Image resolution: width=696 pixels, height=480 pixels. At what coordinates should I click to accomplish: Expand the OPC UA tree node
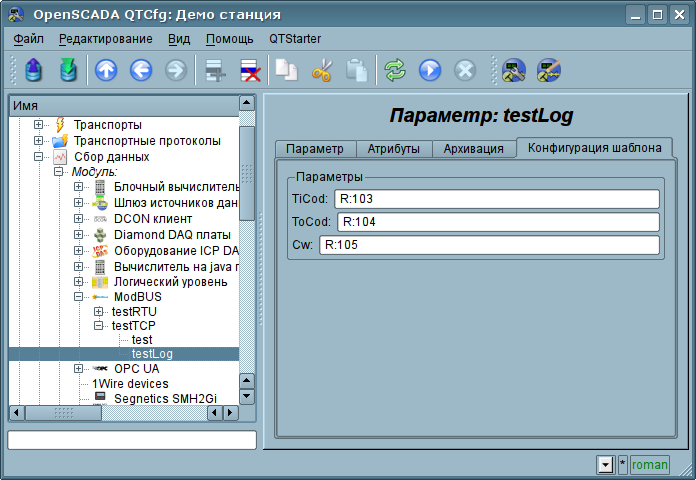[x=79, y=368]
